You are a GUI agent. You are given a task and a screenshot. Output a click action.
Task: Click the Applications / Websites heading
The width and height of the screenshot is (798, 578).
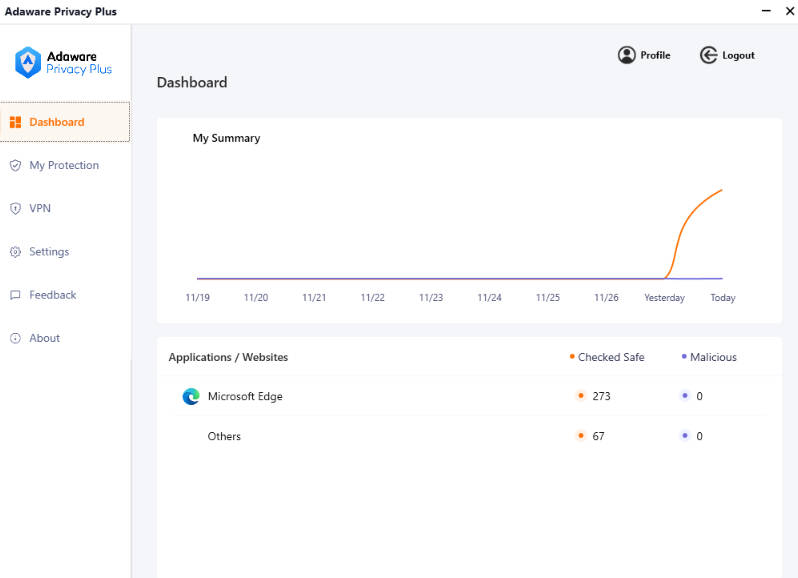[x=228, y=357]
